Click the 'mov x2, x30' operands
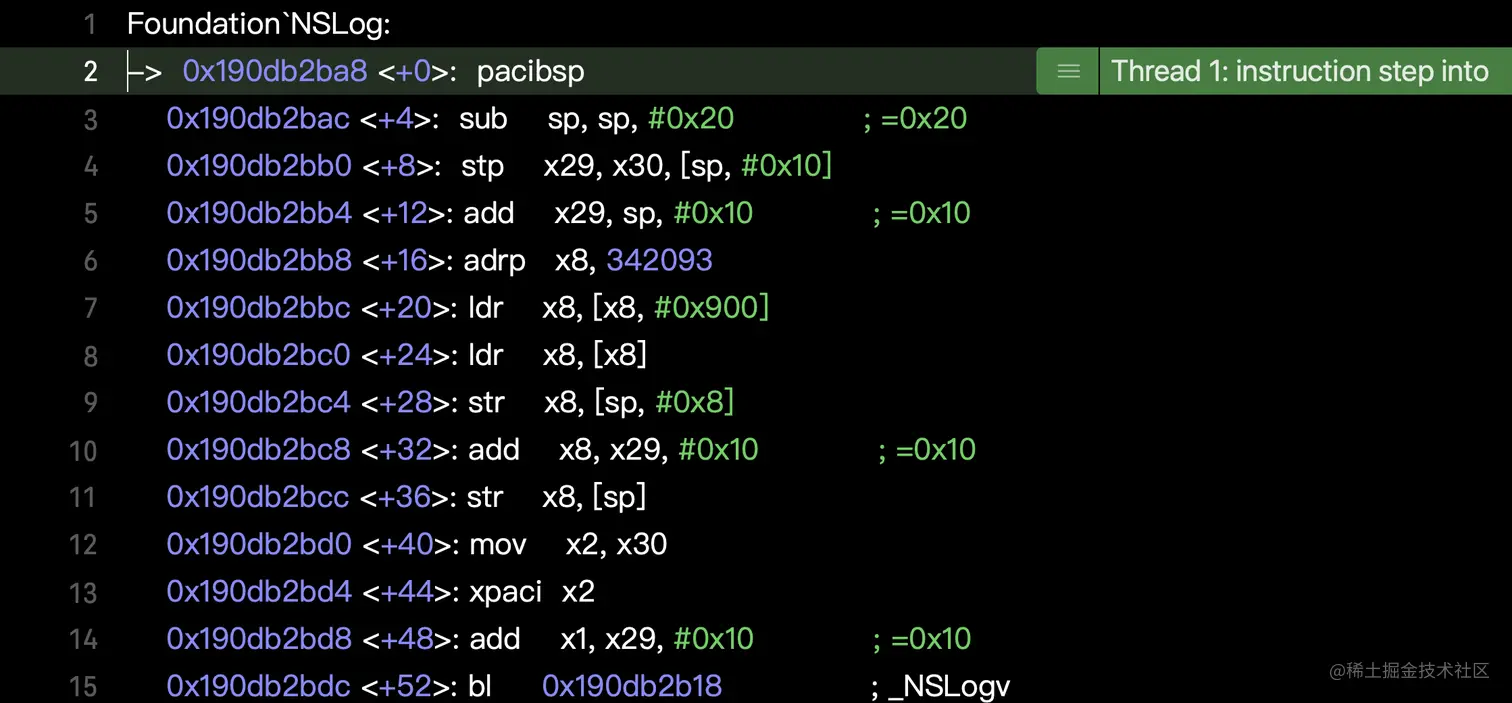 (616, 544)
